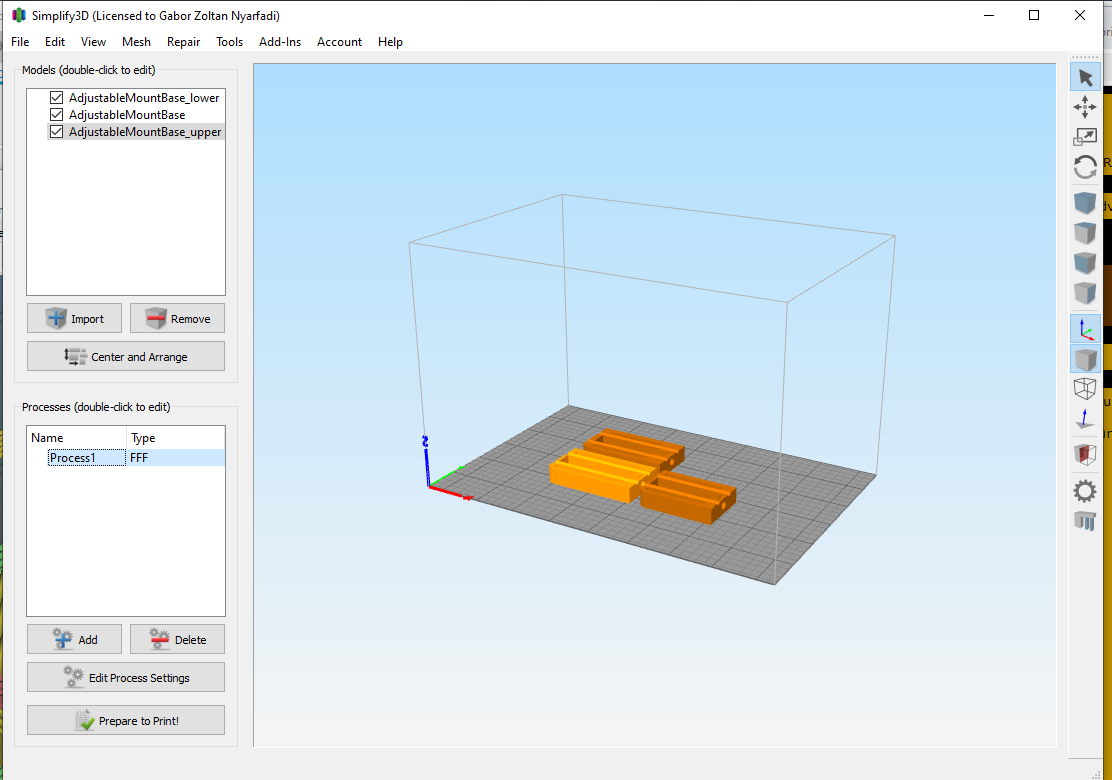Open the File menu
1112x780 pixels.
20,42
